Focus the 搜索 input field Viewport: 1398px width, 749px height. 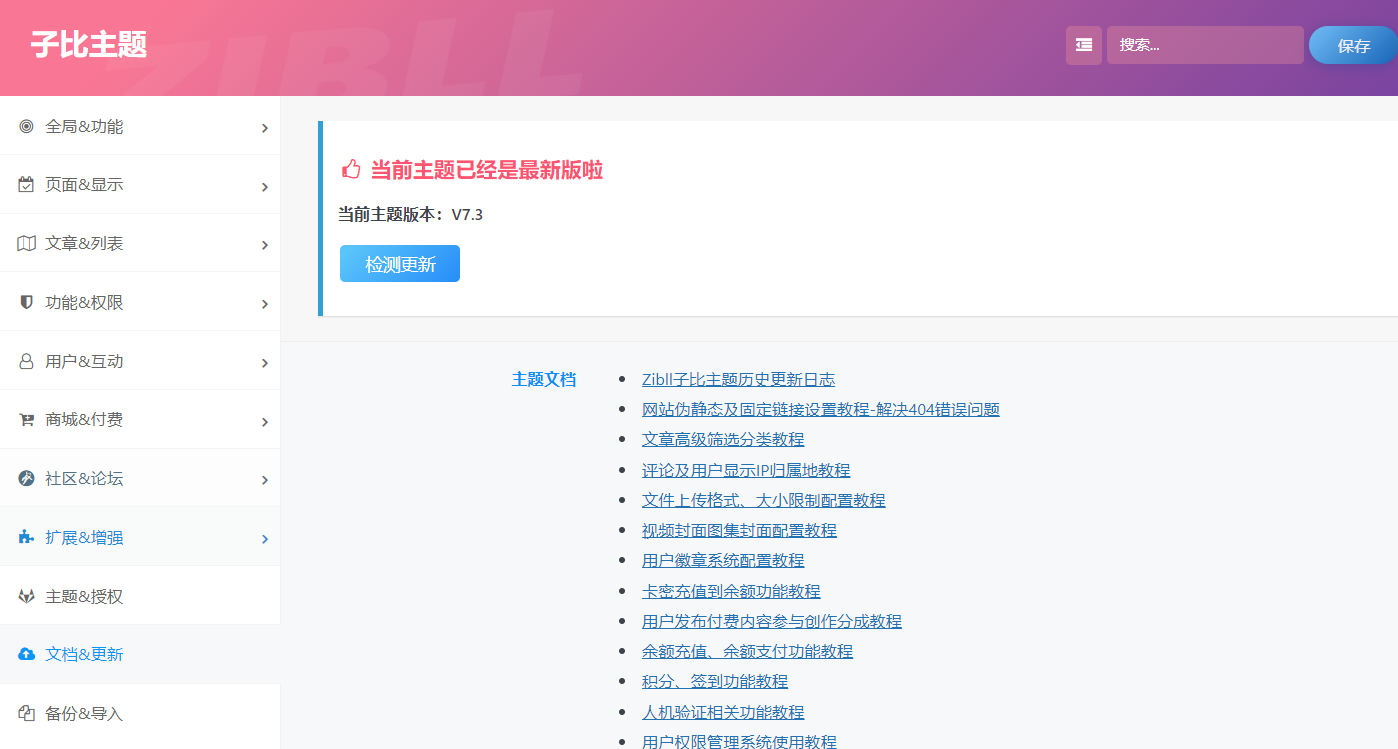[1204, 45]
